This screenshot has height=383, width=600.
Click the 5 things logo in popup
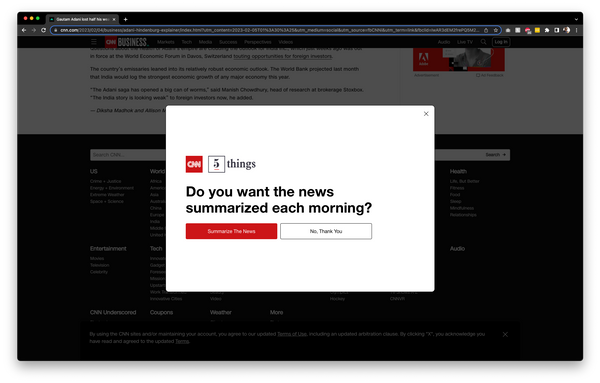(232, 164)
